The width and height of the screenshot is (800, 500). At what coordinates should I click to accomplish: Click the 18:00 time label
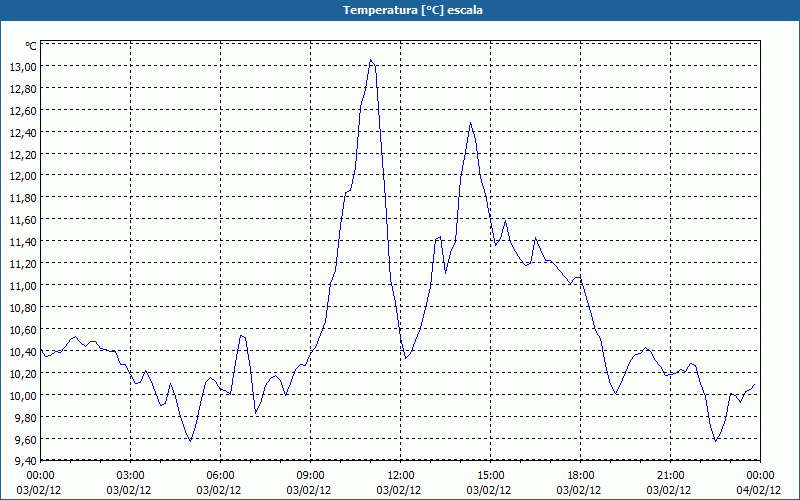(580, 476)
